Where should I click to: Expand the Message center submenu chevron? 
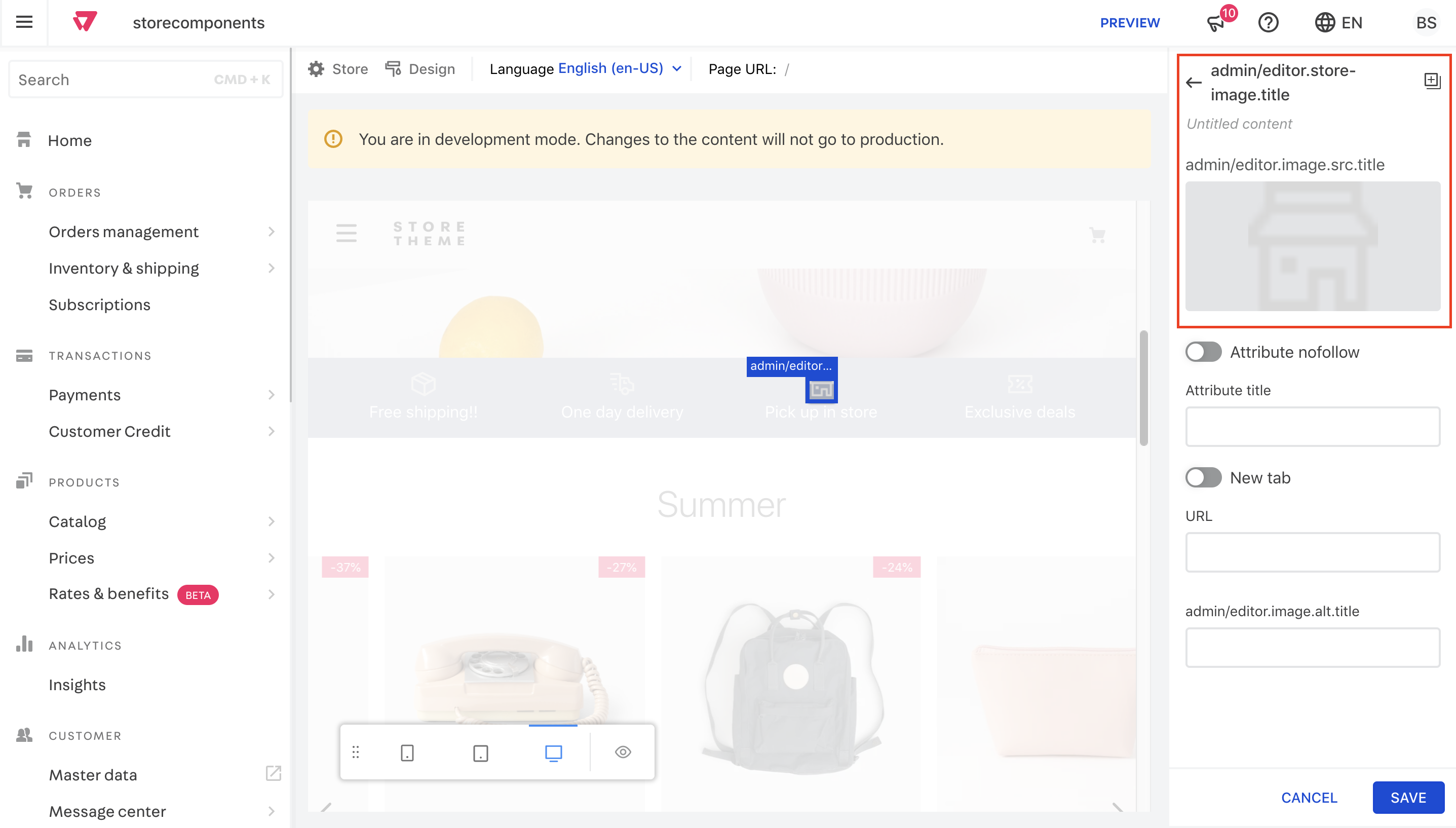point(271,811)
